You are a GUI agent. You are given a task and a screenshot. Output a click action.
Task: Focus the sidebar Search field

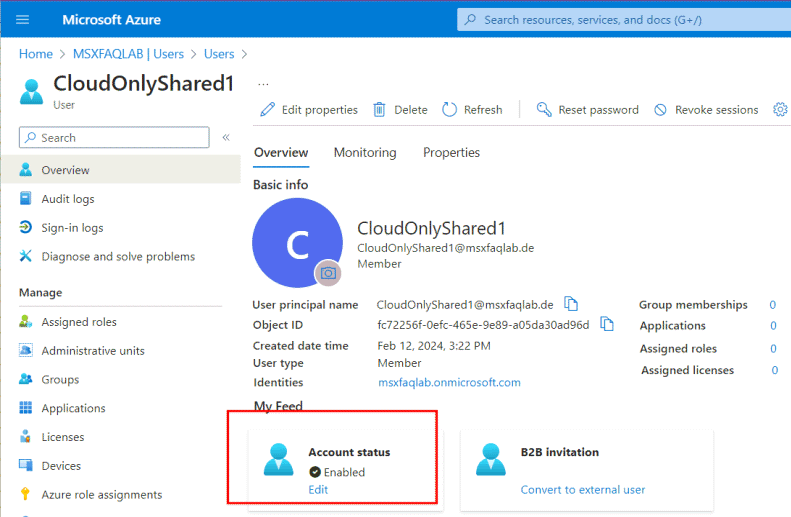click(x=115, y=137)
